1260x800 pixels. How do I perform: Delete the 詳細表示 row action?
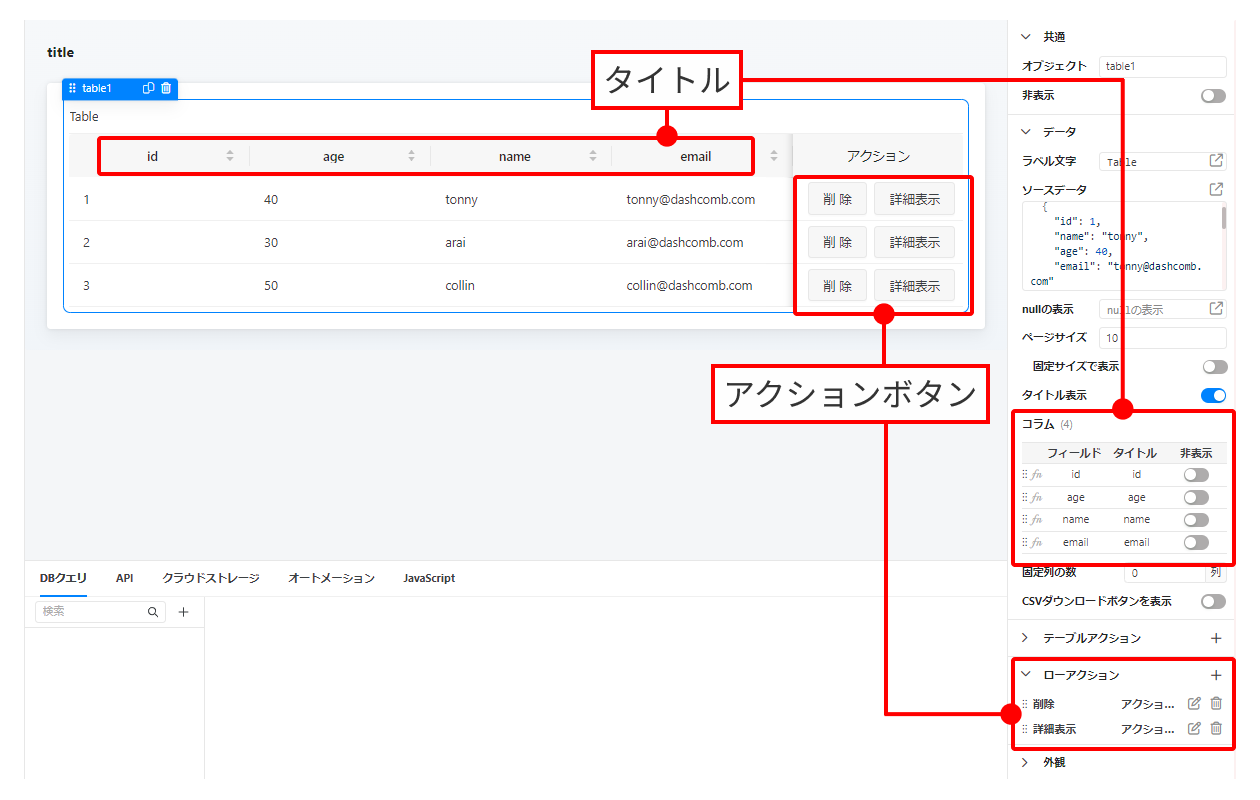click(1216, 729)
